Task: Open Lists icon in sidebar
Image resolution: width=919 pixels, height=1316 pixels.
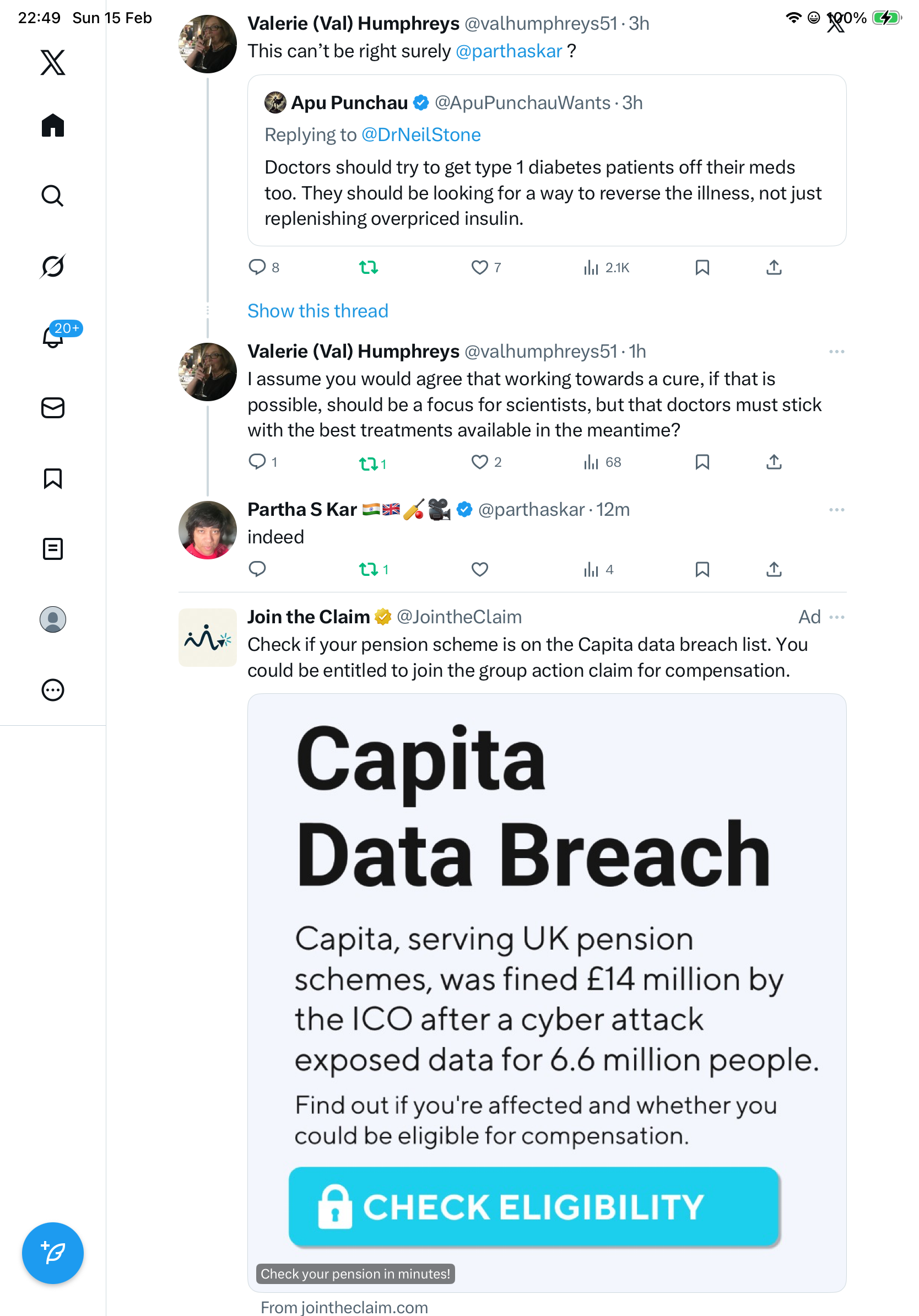Action: click(53, 549)
